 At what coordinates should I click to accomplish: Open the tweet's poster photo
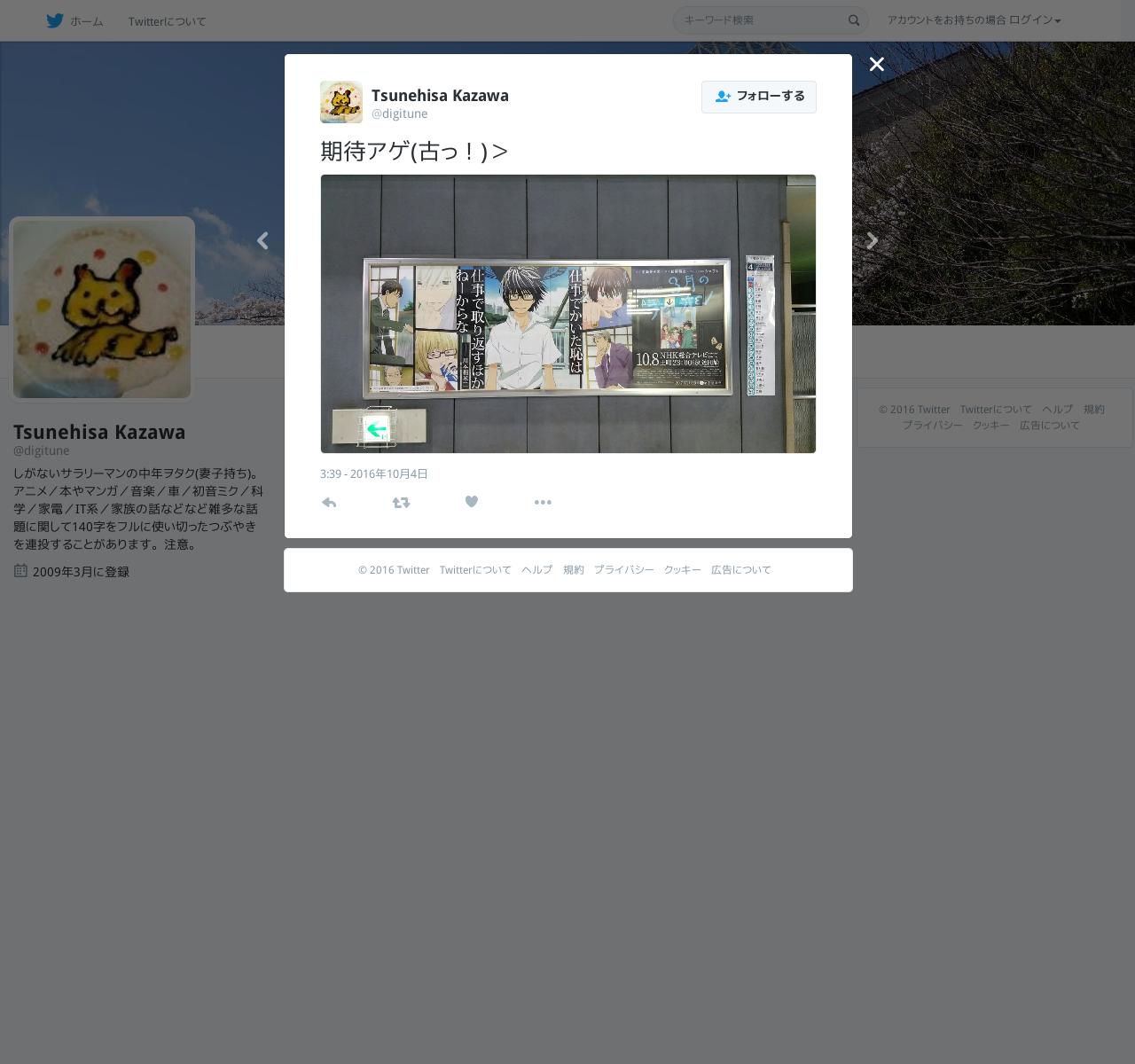tap(568, 314)
